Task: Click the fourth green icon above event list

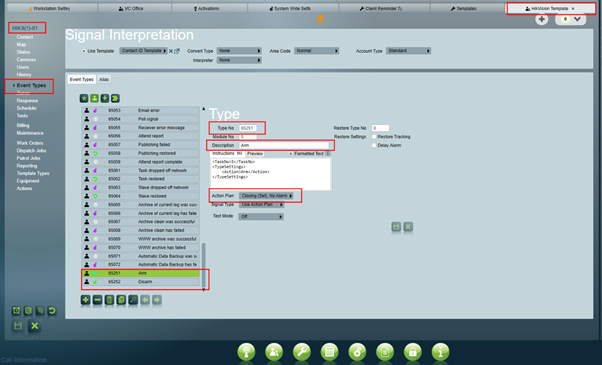Action: point(115,98)
